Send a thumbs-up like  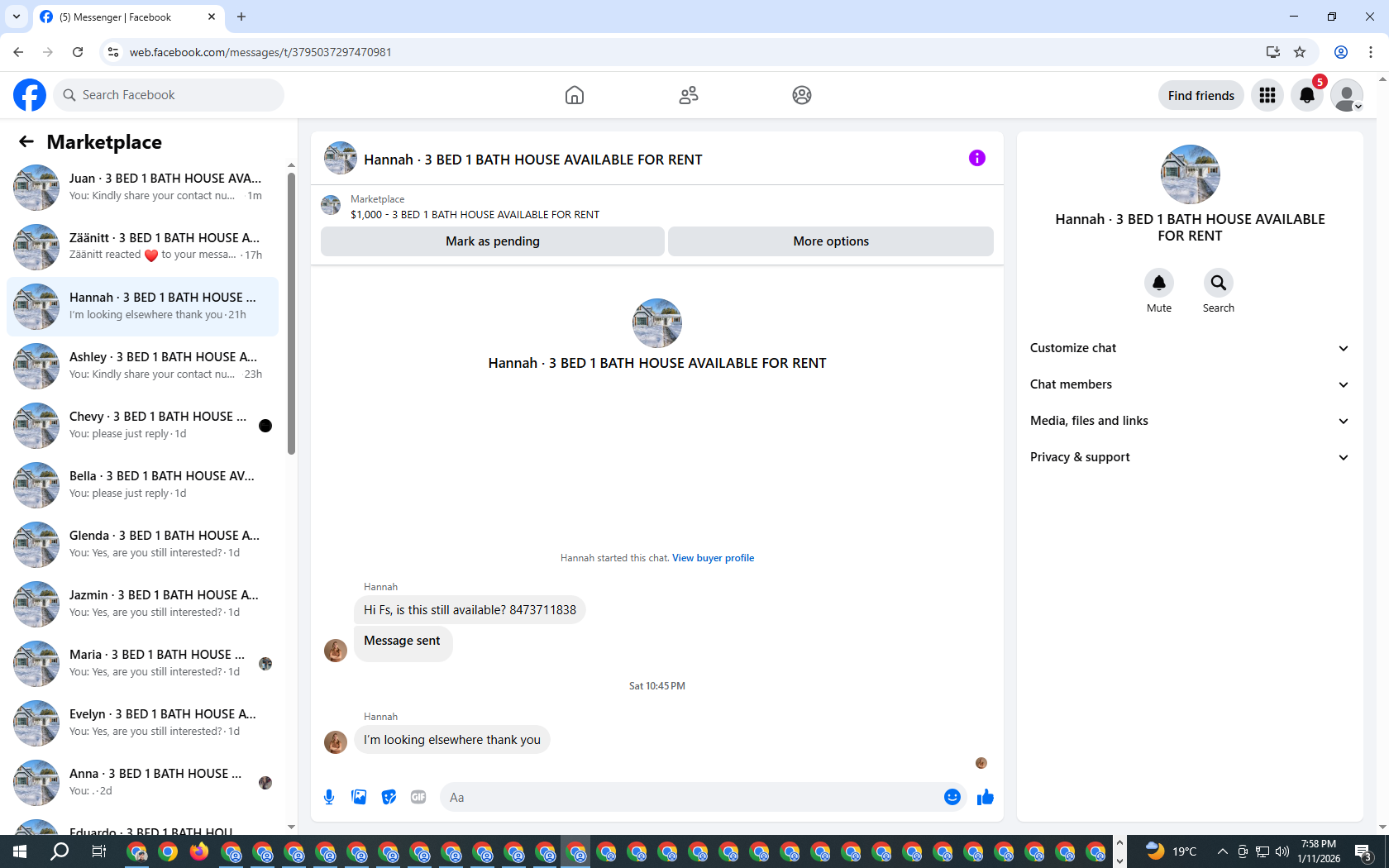pyautogui.click(x=986, y=797)
